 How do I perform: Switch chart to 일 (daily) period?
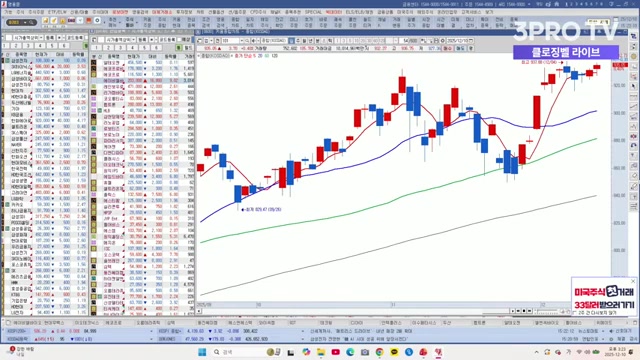[291, 41]
